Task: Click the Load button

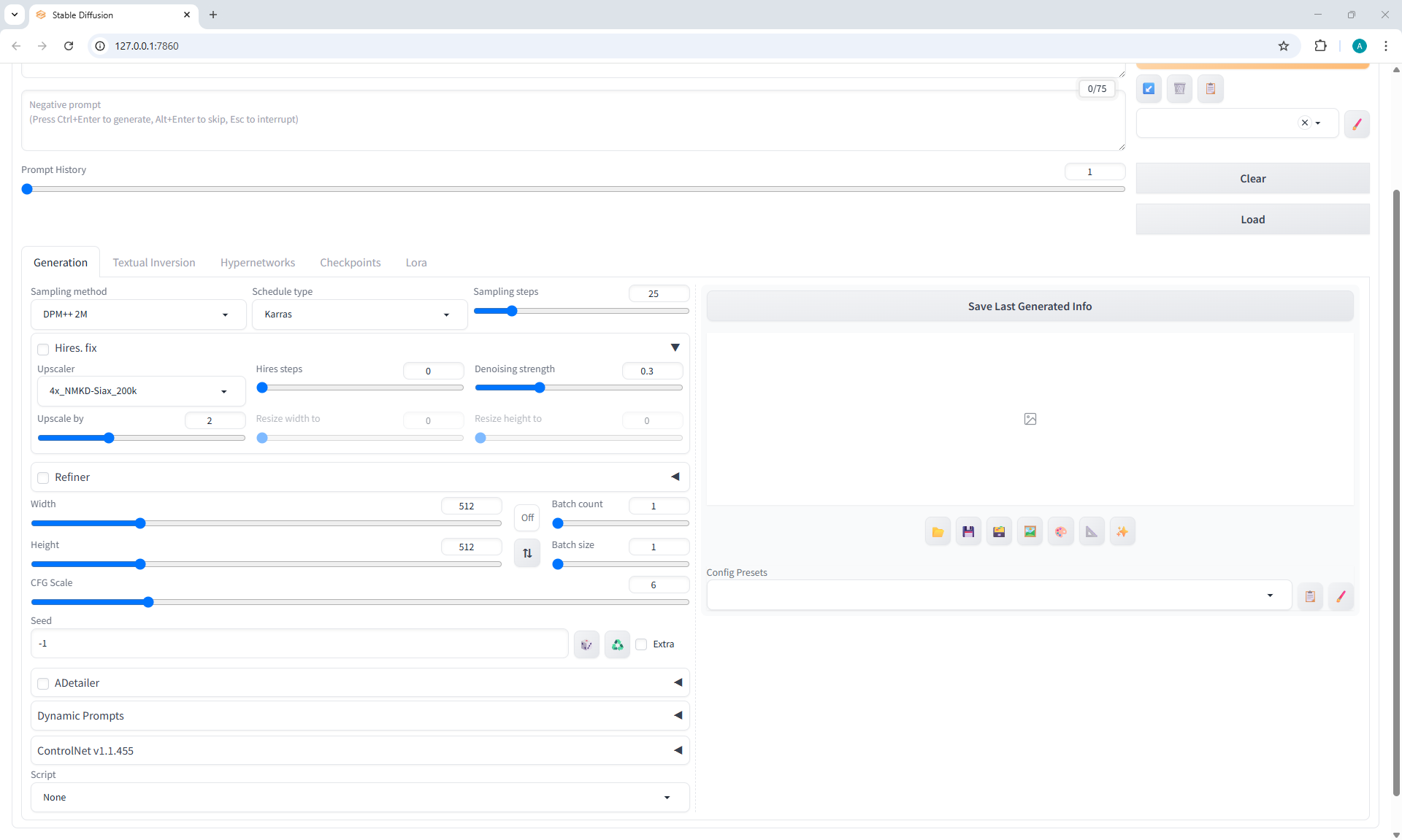Action: click(1252, 220)
